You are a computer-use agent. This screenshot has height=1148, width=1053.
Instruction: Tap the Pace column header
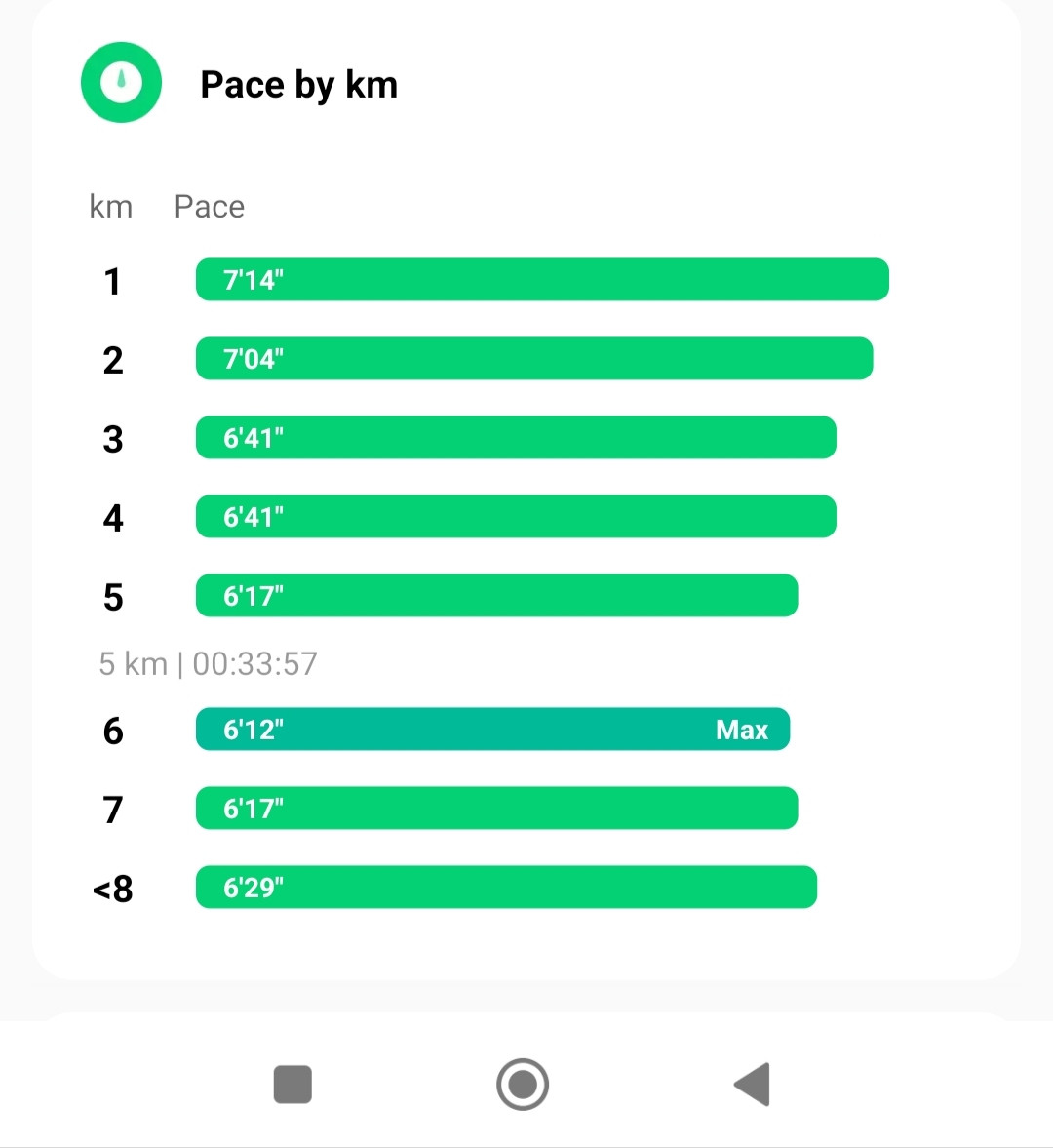click(x=210, y=207)
